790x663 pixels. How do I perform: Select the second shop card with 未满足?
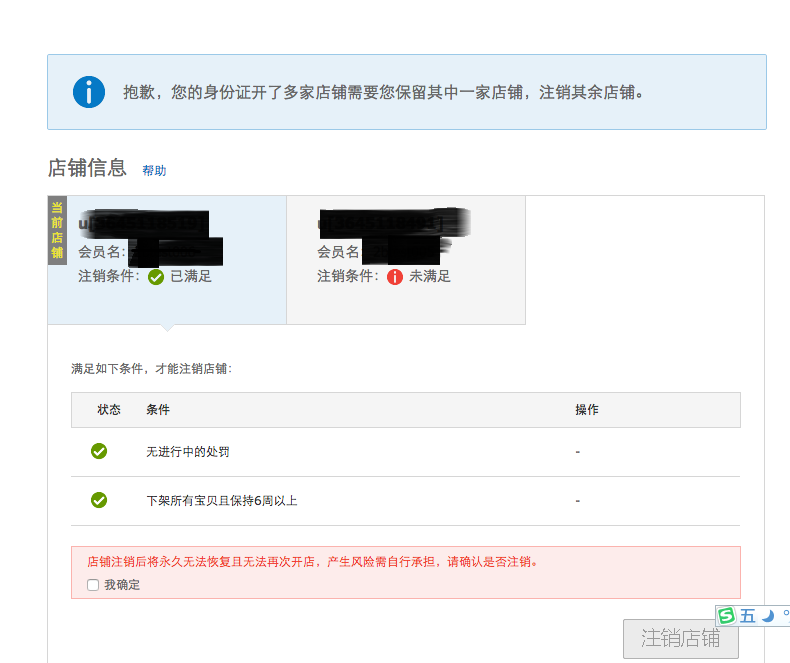coord(406,260)
